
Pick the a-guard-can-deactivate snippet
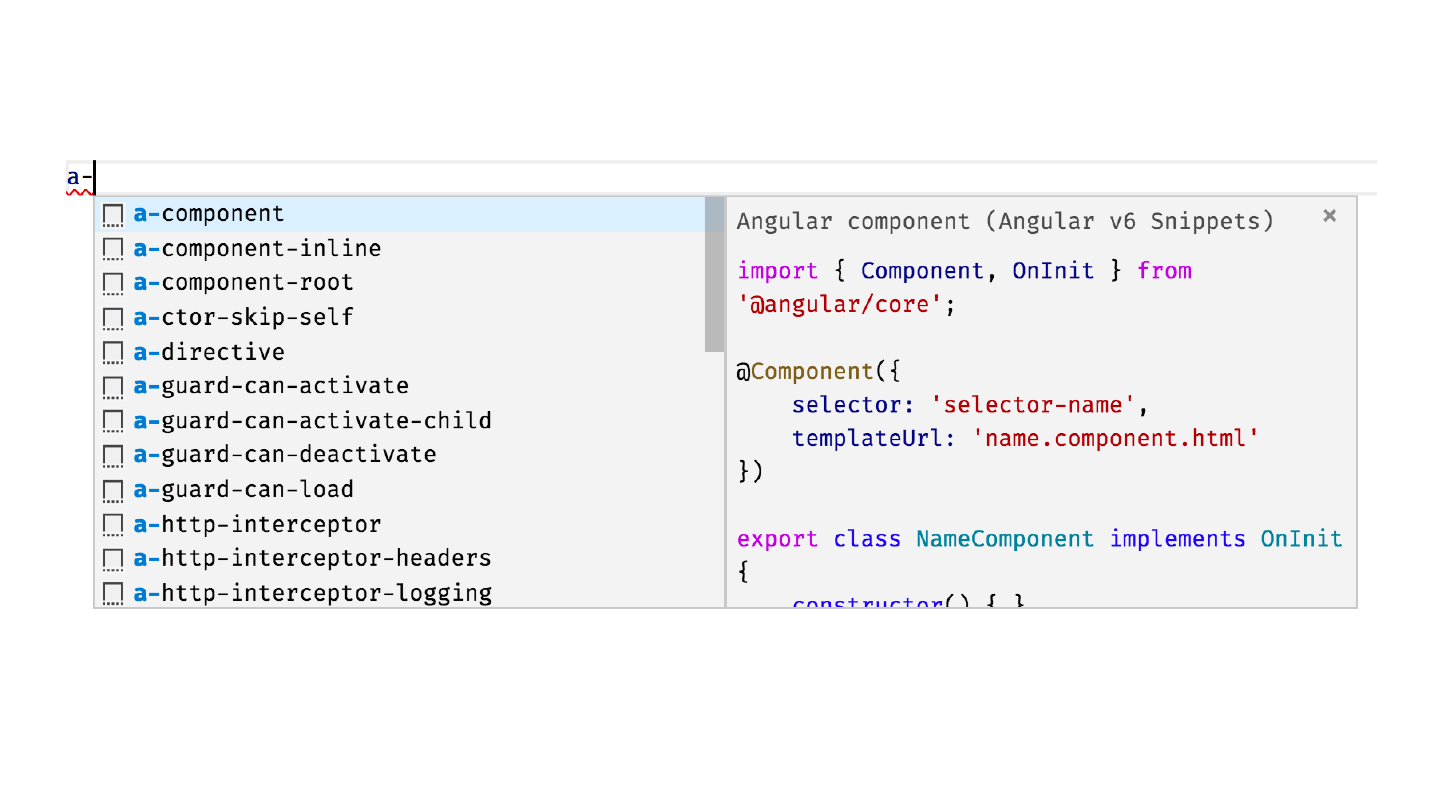[x=400, y=455]
